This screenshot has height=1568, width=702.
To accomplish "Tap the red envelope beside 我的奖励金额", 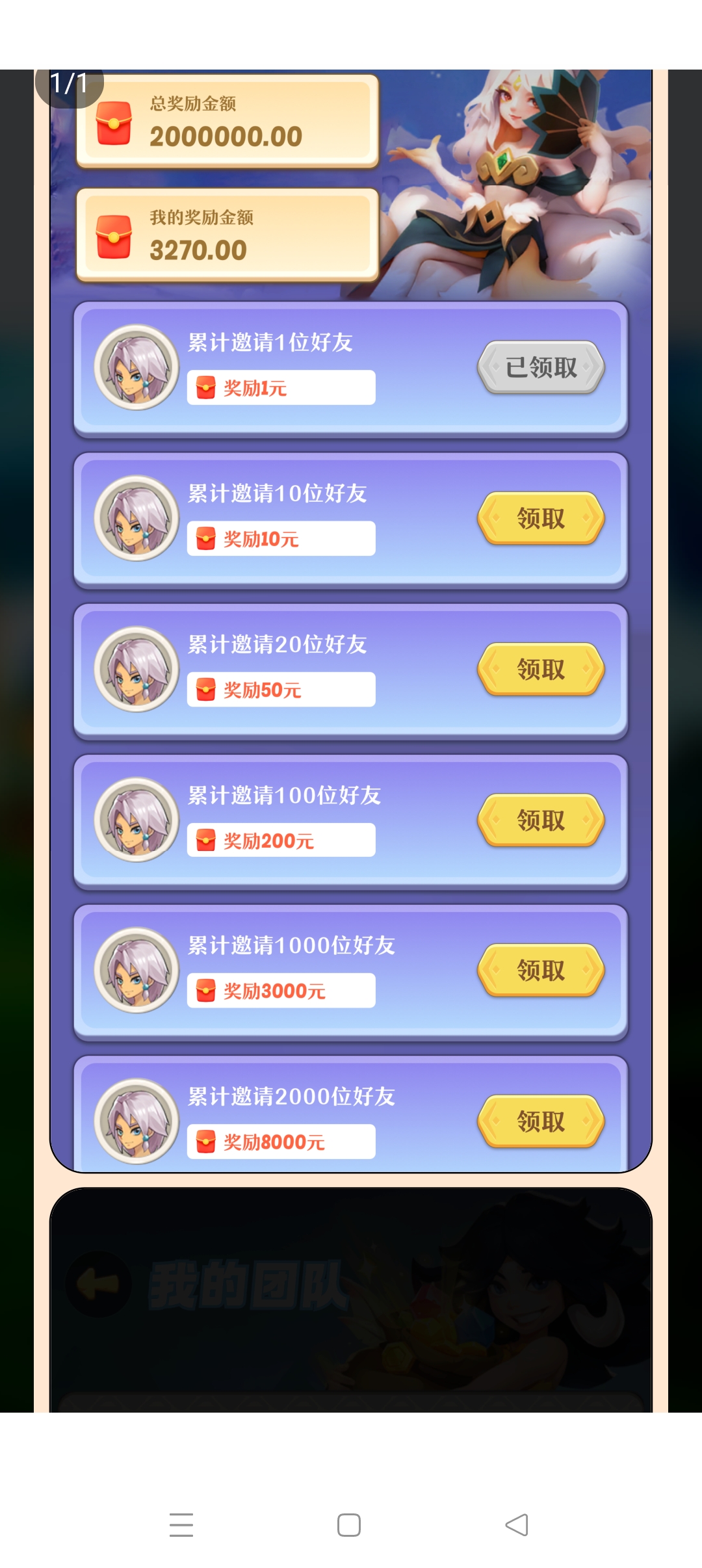I will 114,237.
